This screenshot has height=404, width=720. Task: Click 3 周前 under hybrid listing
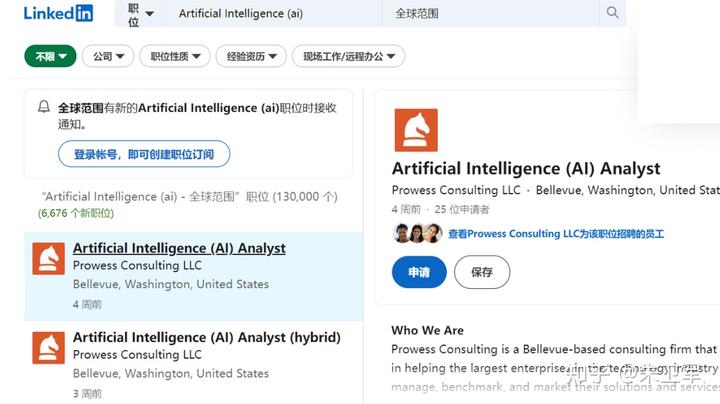click(x=87, y=393)
